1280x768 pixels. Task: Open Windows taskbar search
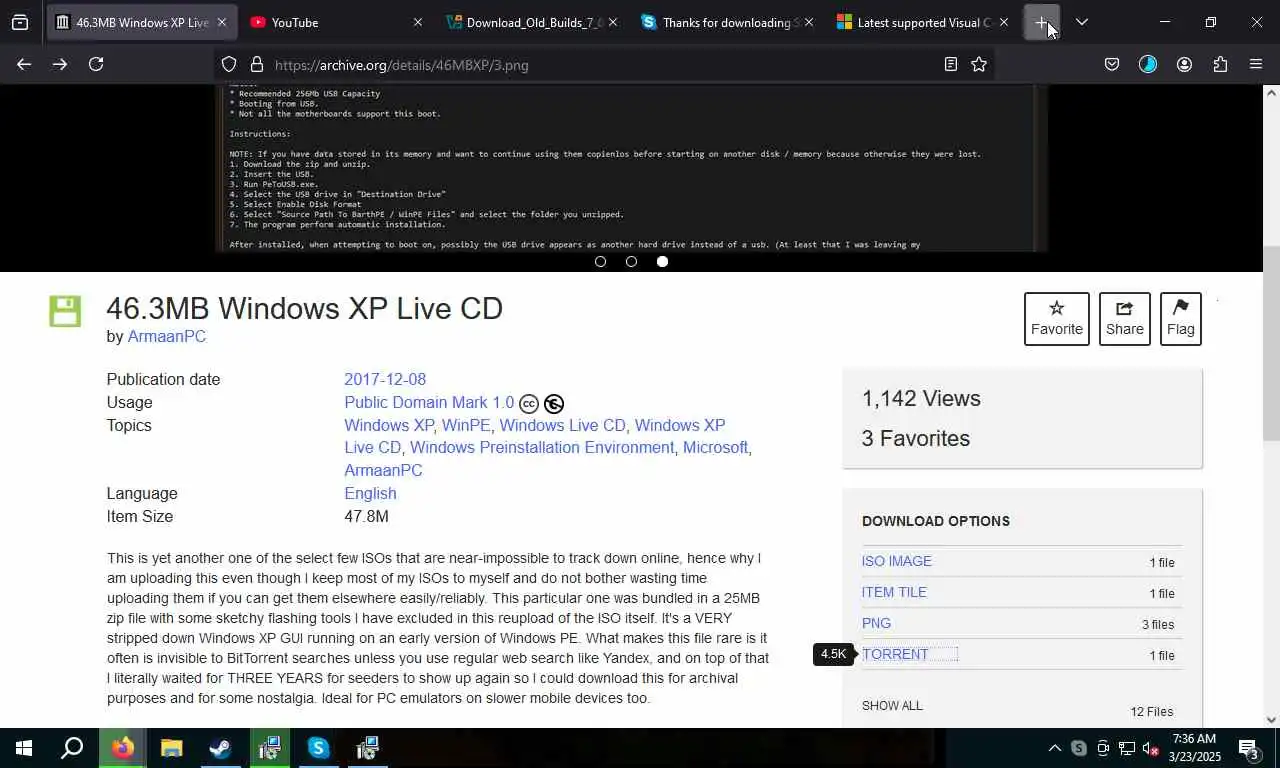point(72,748)
